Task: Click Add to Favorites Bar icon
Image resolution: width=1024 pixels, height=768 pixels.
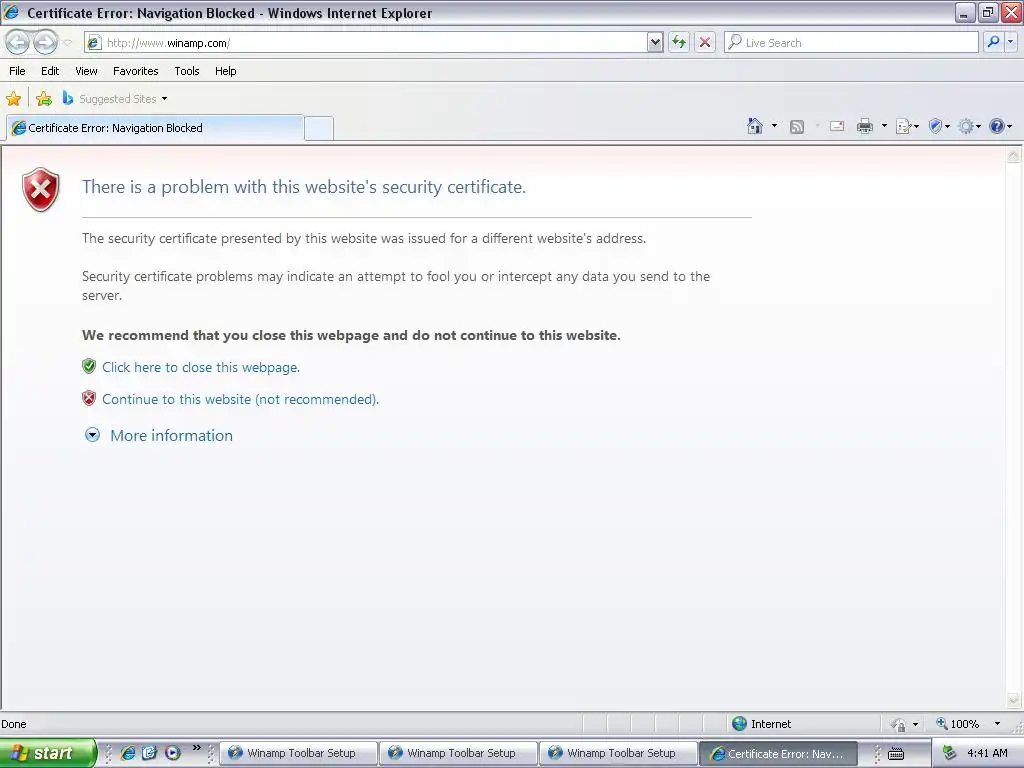Action: 44,99
